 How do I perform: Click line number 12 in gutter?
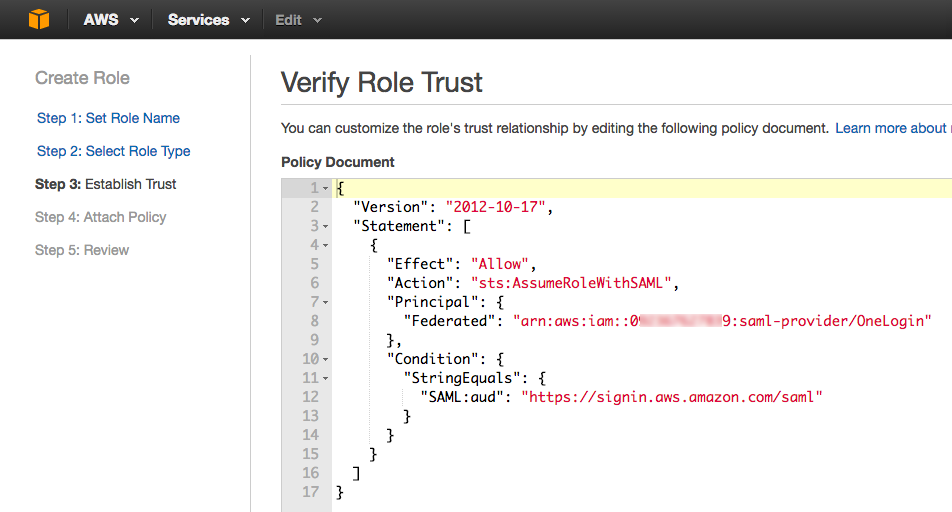pos(310,397)
